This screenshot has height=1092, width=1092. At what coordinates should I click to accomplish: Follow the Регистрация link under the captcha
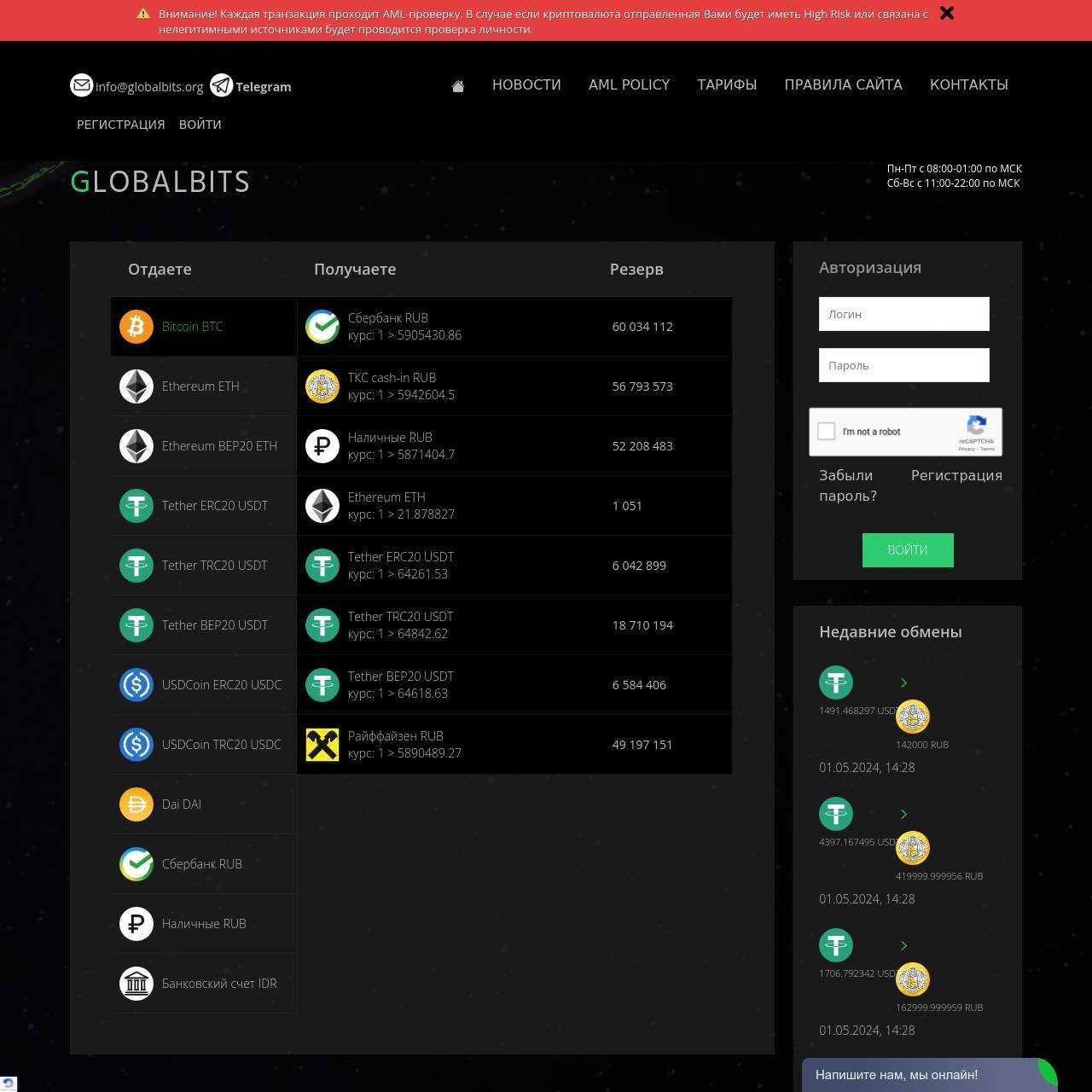pyautogui.click(x=956, y=475)
